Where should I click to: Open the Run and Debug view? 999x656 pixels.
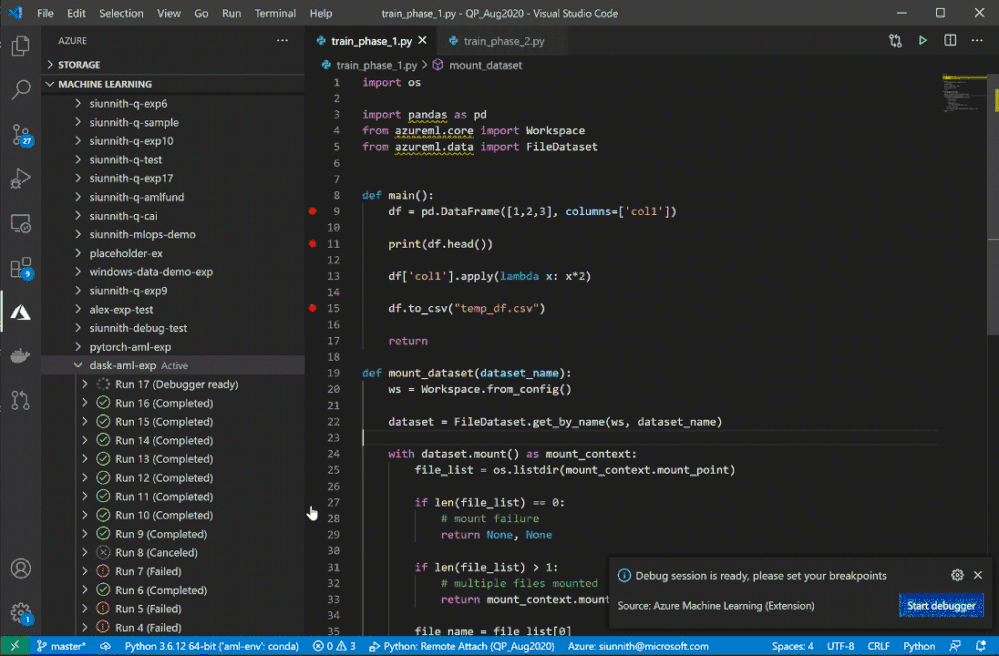coord(20,179)
